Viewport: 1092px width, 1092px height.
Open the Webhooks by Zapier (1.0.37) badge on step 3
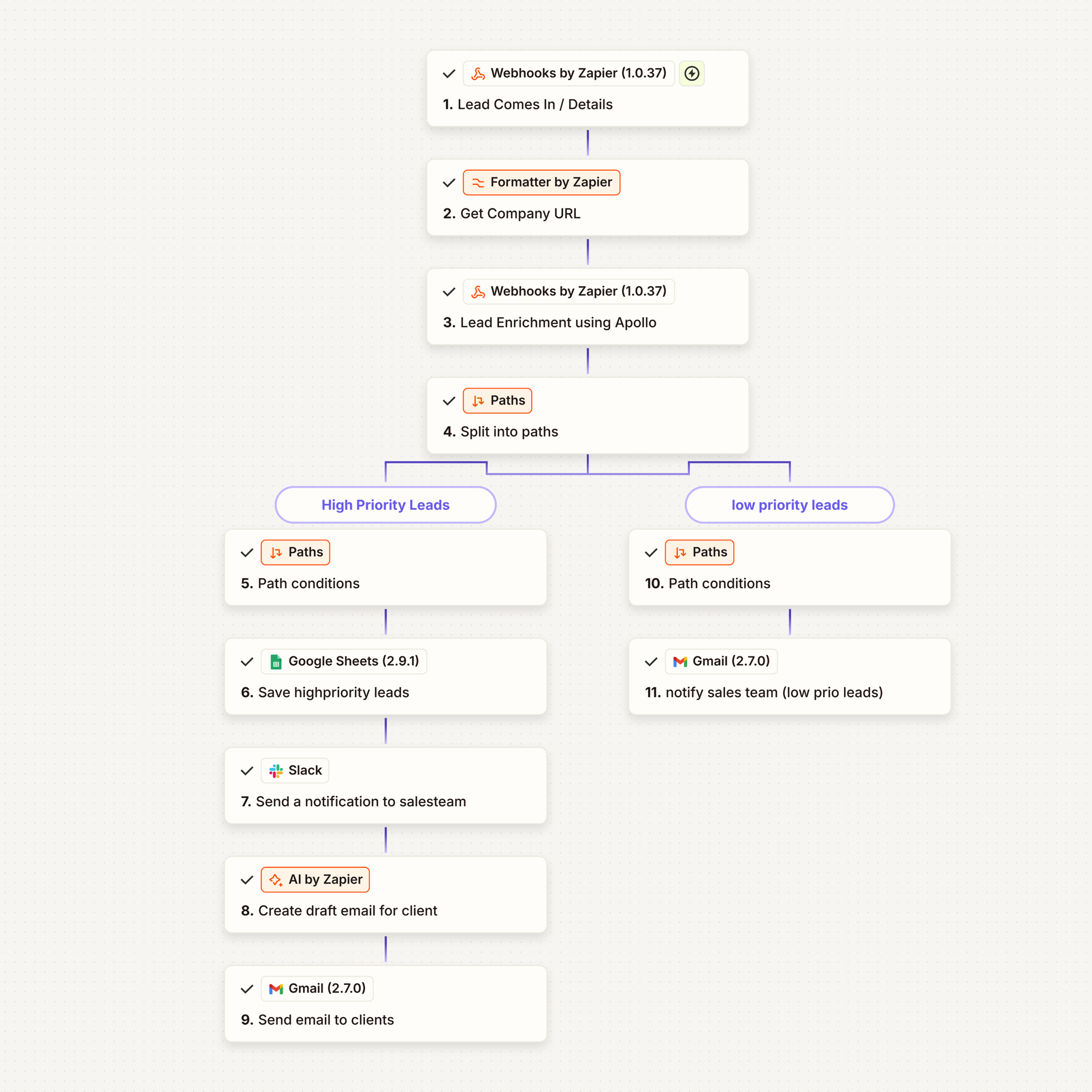click(x=569, y=292)
